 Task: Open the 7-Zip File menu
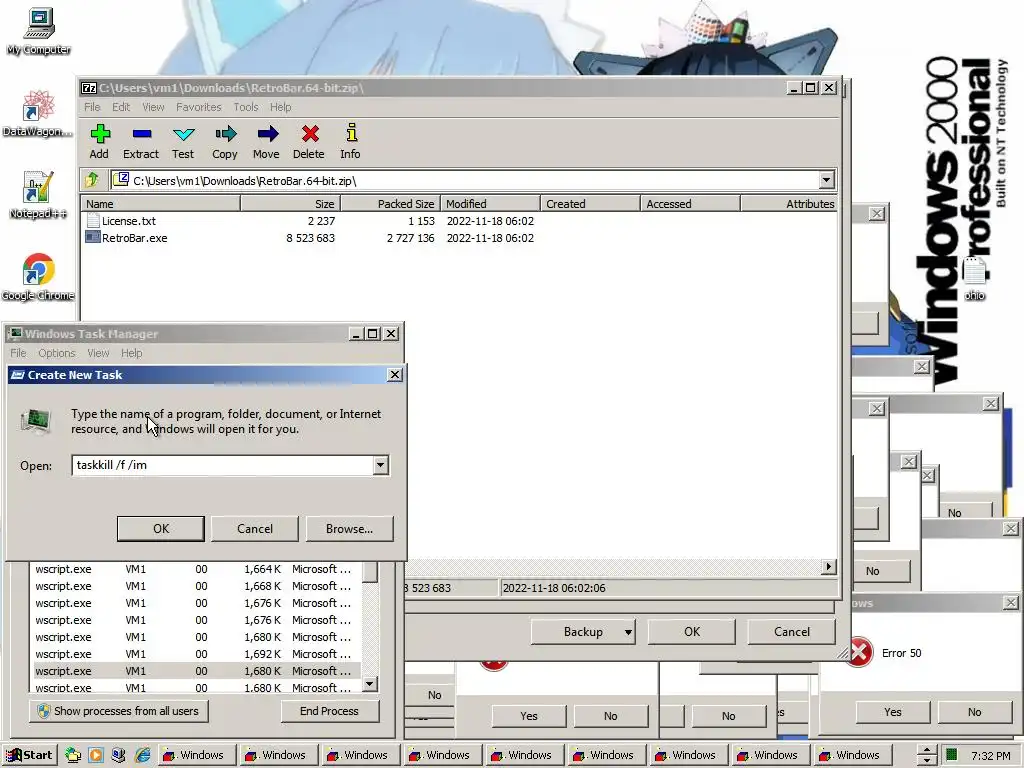pyautogui.click(x=92, y=107)
